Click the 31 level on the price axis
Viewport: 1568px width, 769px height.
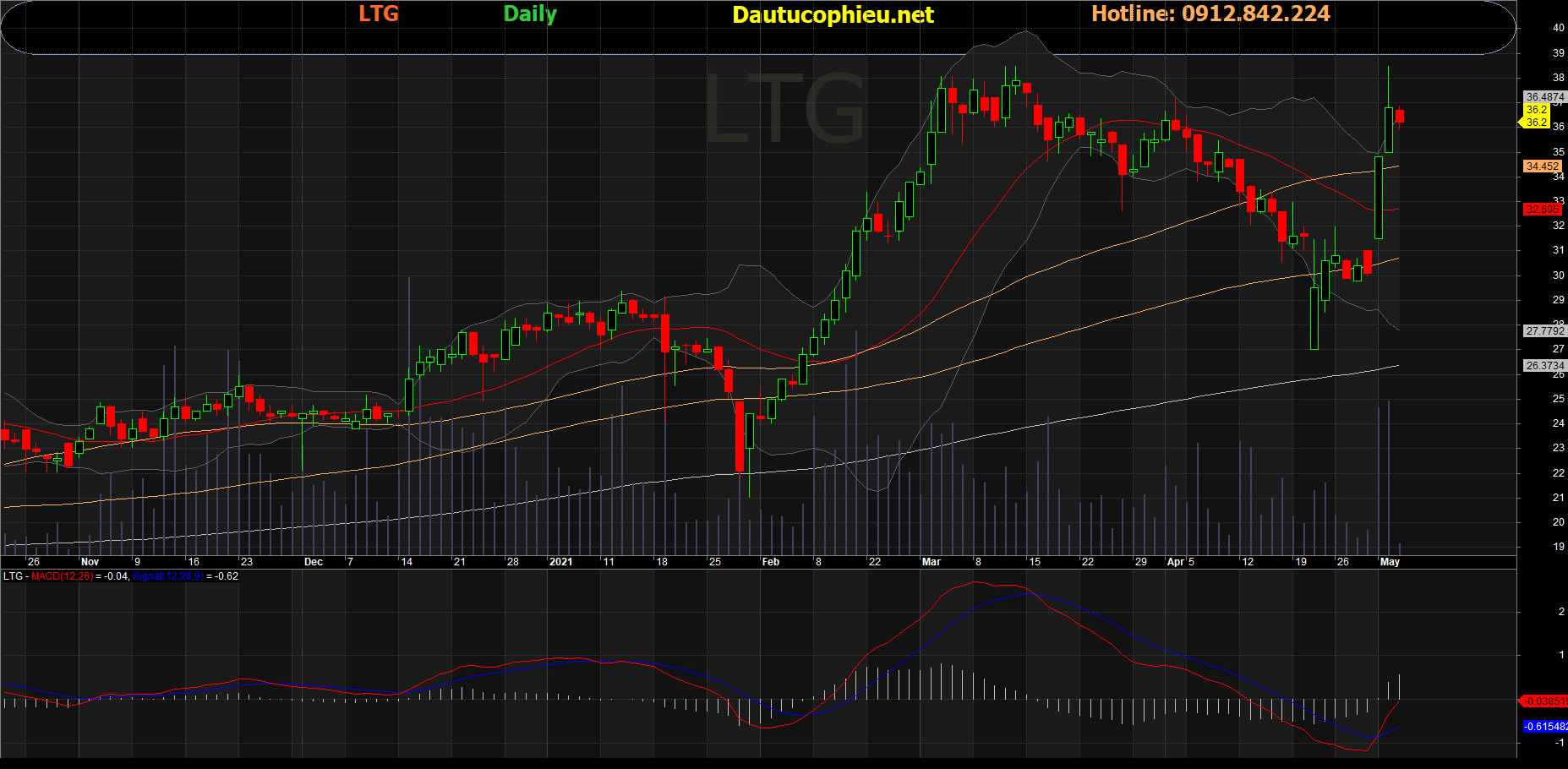(1558, 250)
